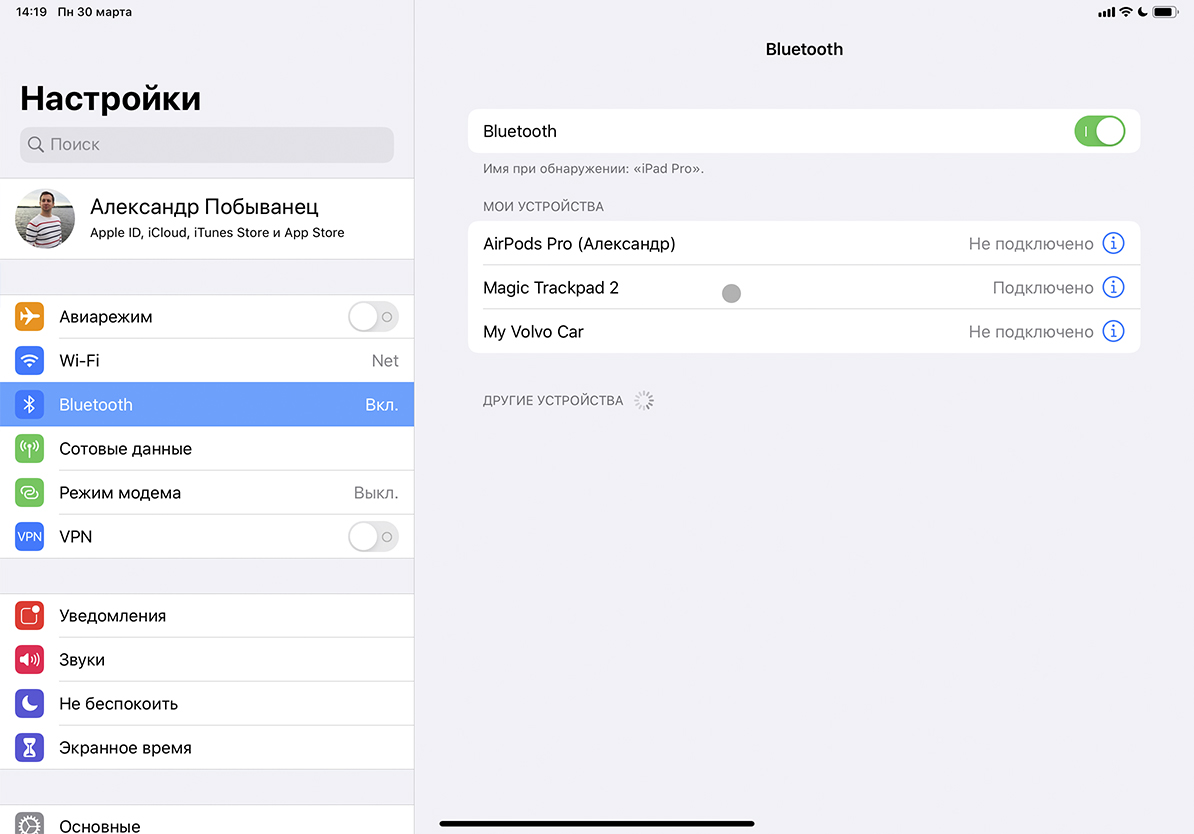Connect to My Volvo Car
Screen dimensions: 1194x834
point(804,331)
